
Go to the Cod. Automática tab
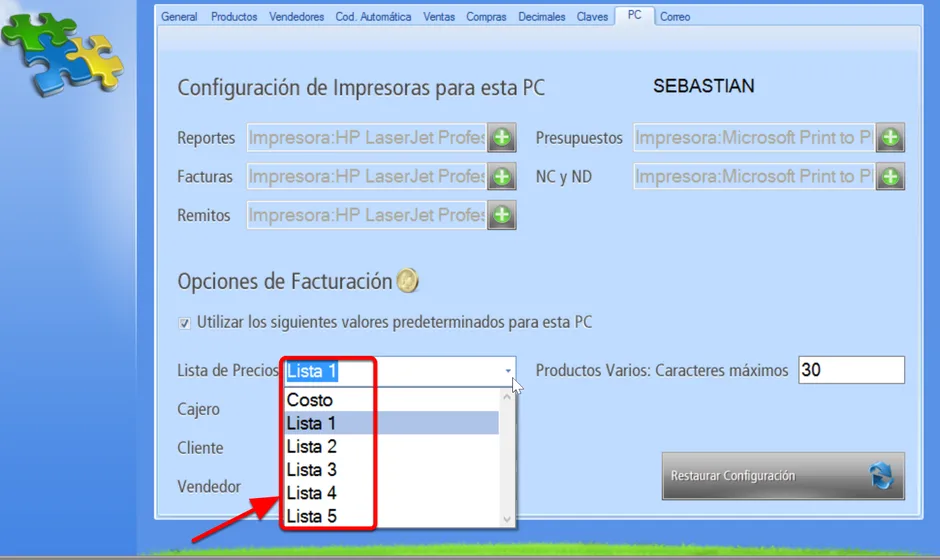(x=373, y=17)
